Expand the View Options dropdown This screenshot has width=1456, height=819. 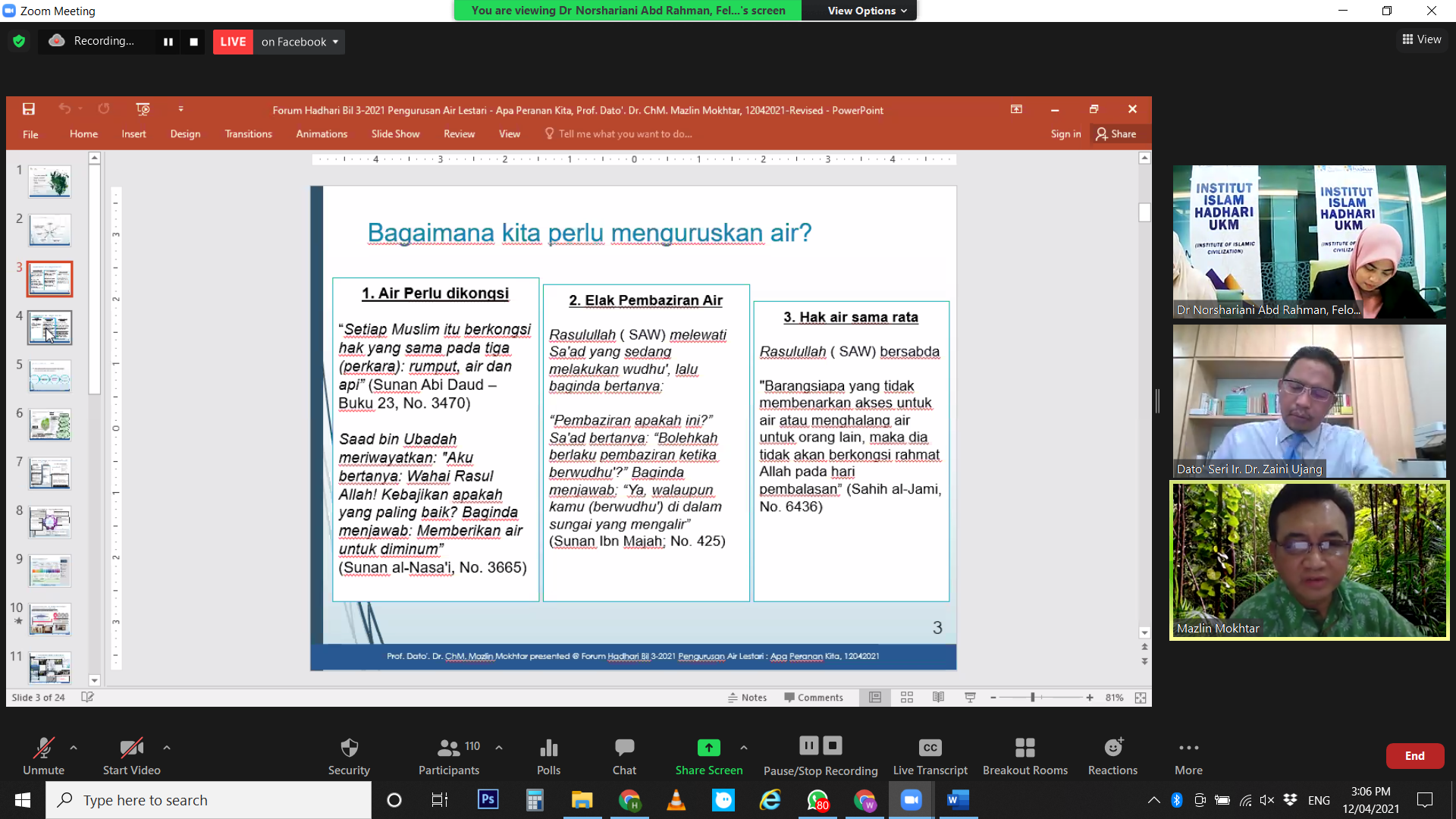click(867, 11)
